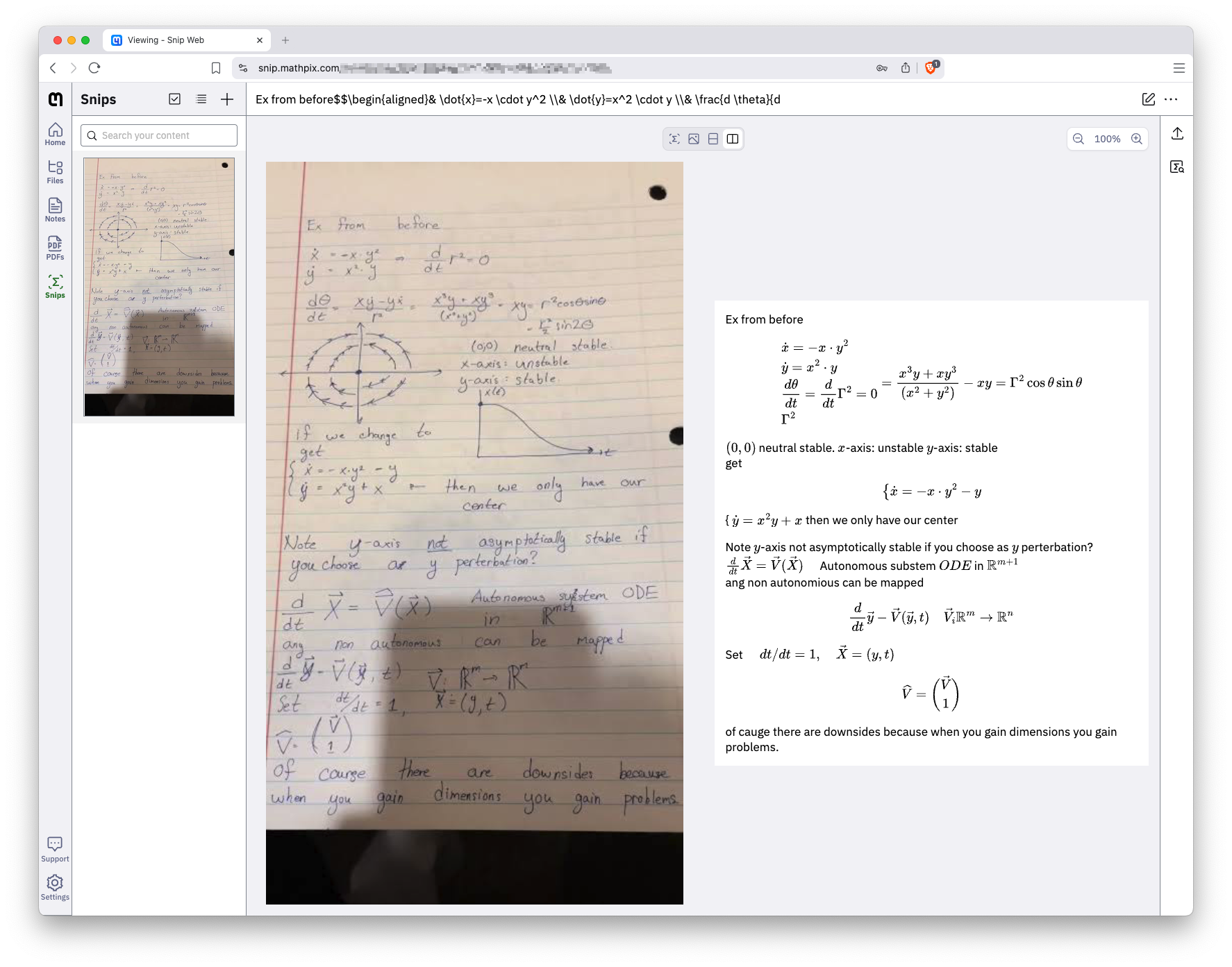Screen dimensions: 1232x967
Task: Switch to stacked split view
Action: (713, 139)
